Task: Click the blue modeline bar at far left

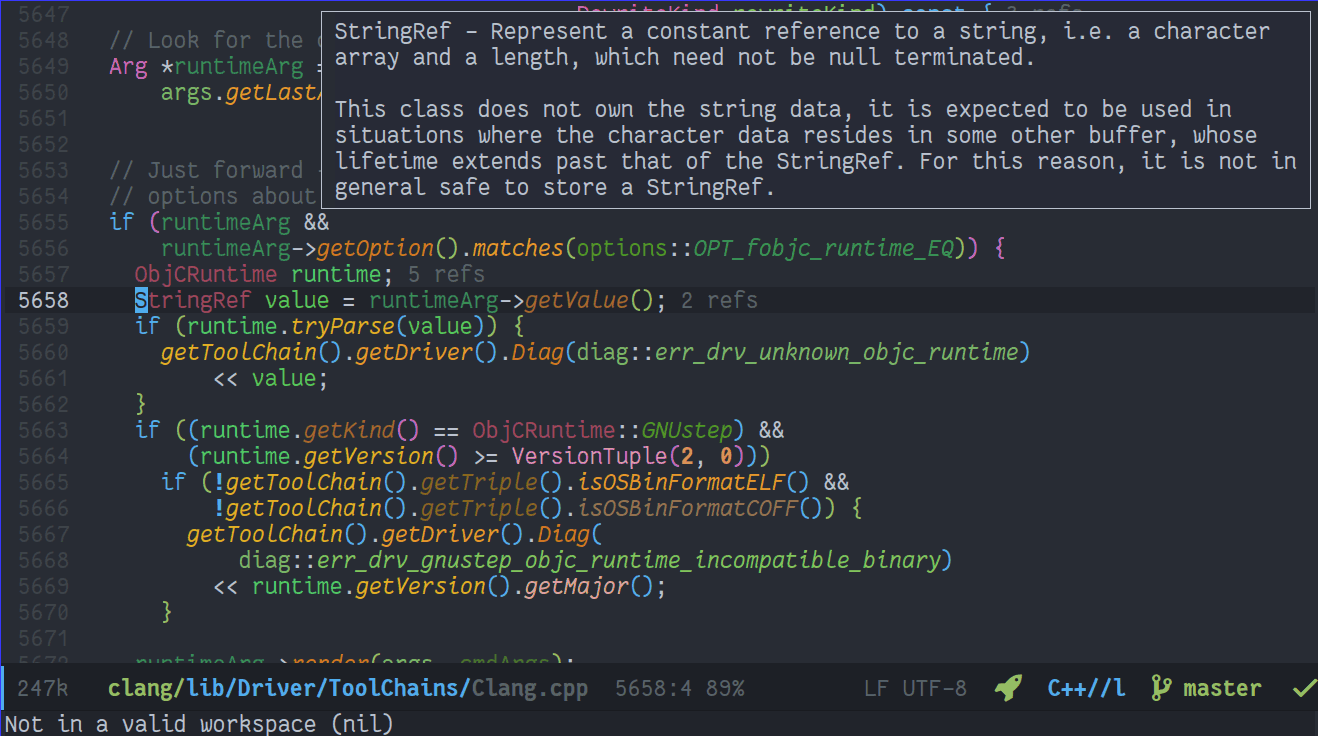Action: [4, 688]
